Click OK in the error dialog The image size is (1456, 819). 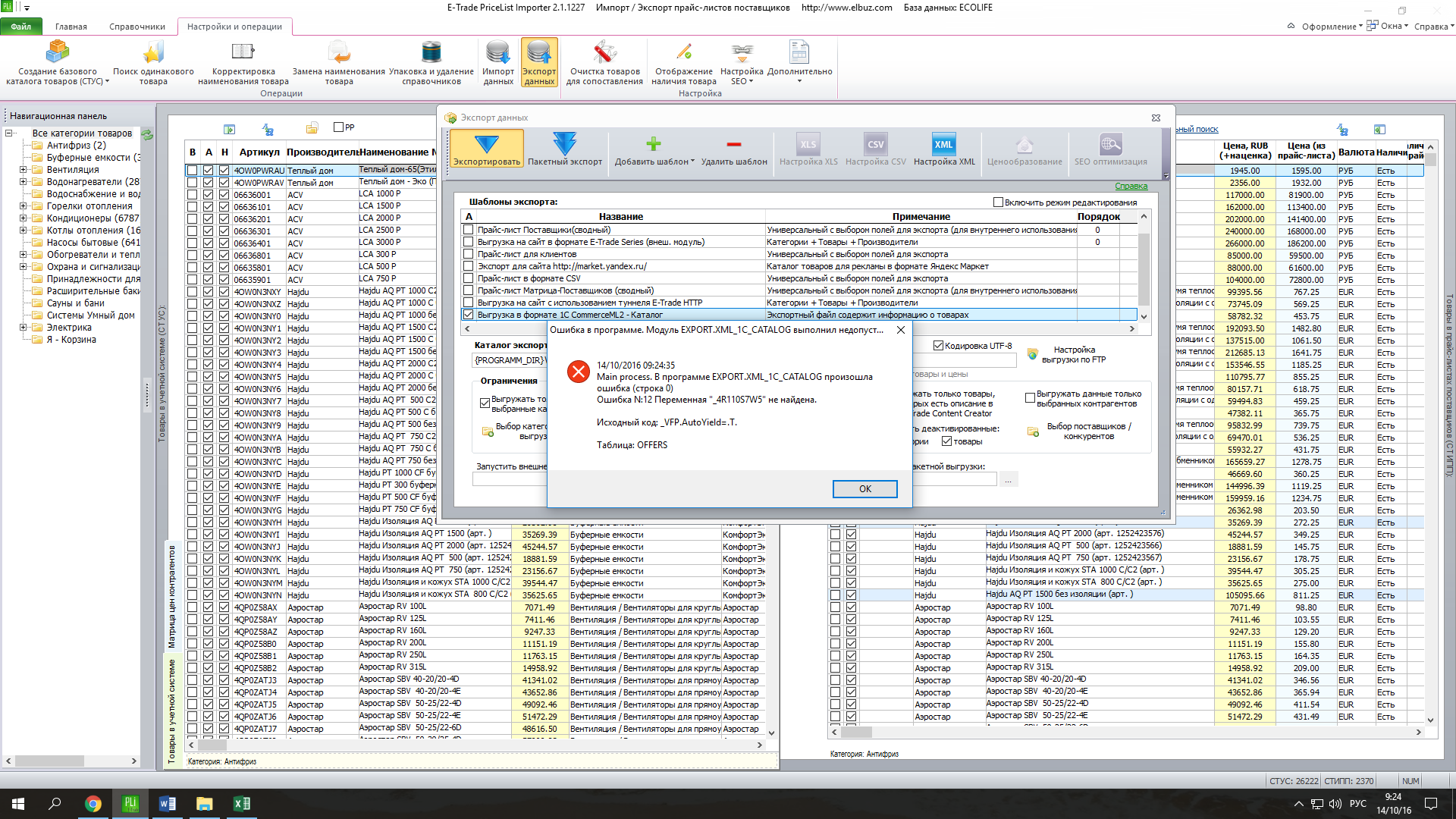(x=864, y=489)
